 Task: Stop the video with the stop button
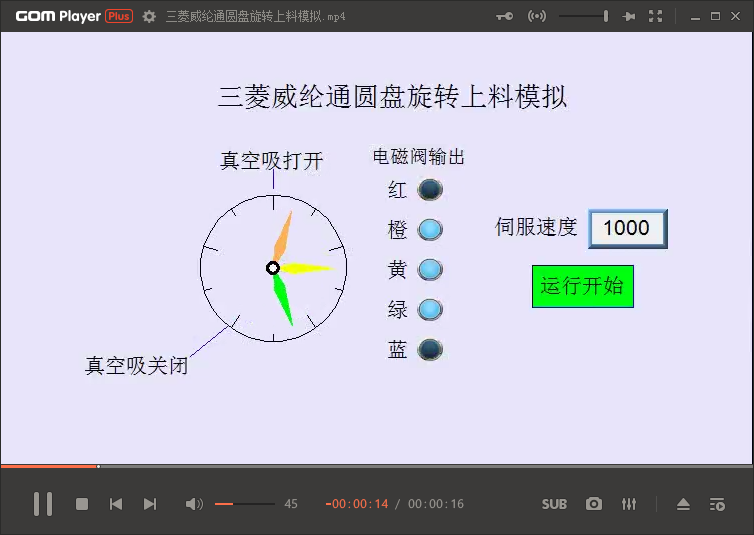click(82, 504)
